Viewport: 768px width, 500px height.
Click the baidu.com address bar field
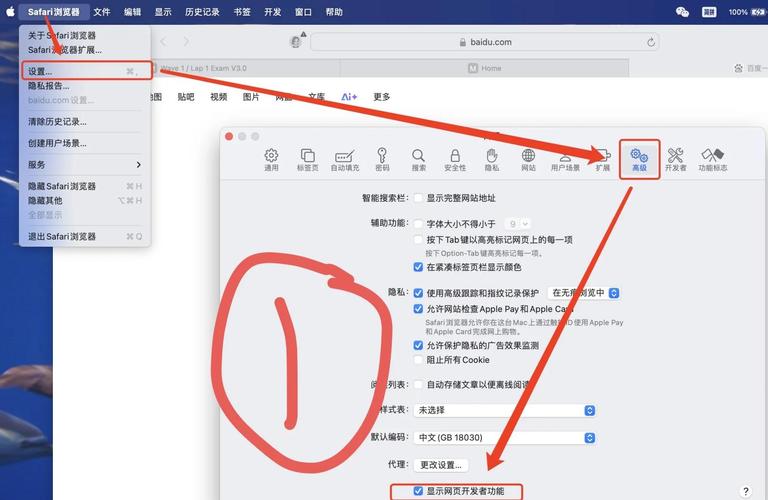(484, 42)
